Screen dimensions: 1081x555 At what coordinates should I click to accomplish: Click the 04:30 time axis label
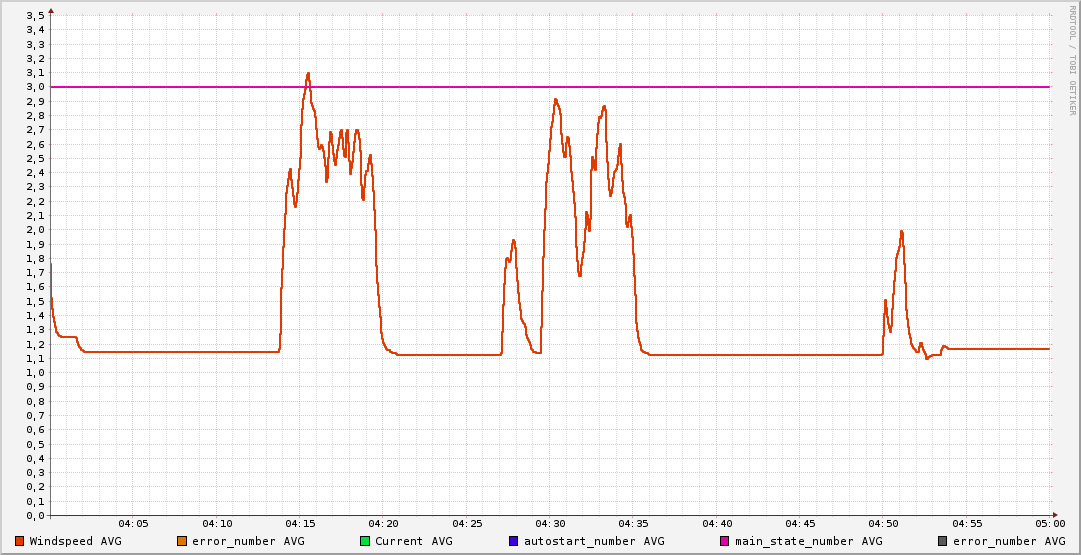coord(550,524)
